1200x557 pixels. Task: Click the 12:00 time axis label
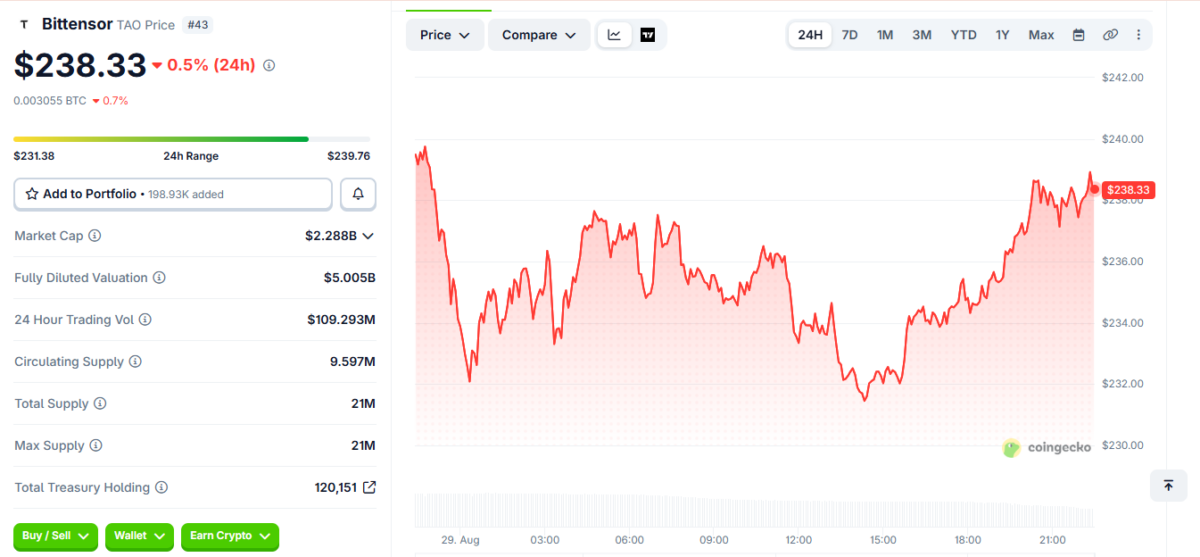pos(799,540)
